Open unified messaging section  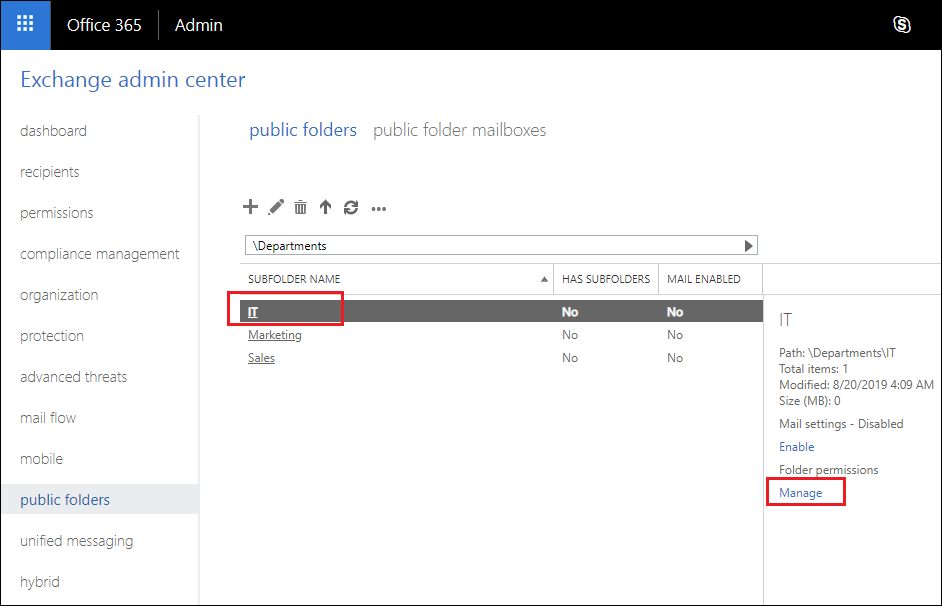tap(76, 541)
